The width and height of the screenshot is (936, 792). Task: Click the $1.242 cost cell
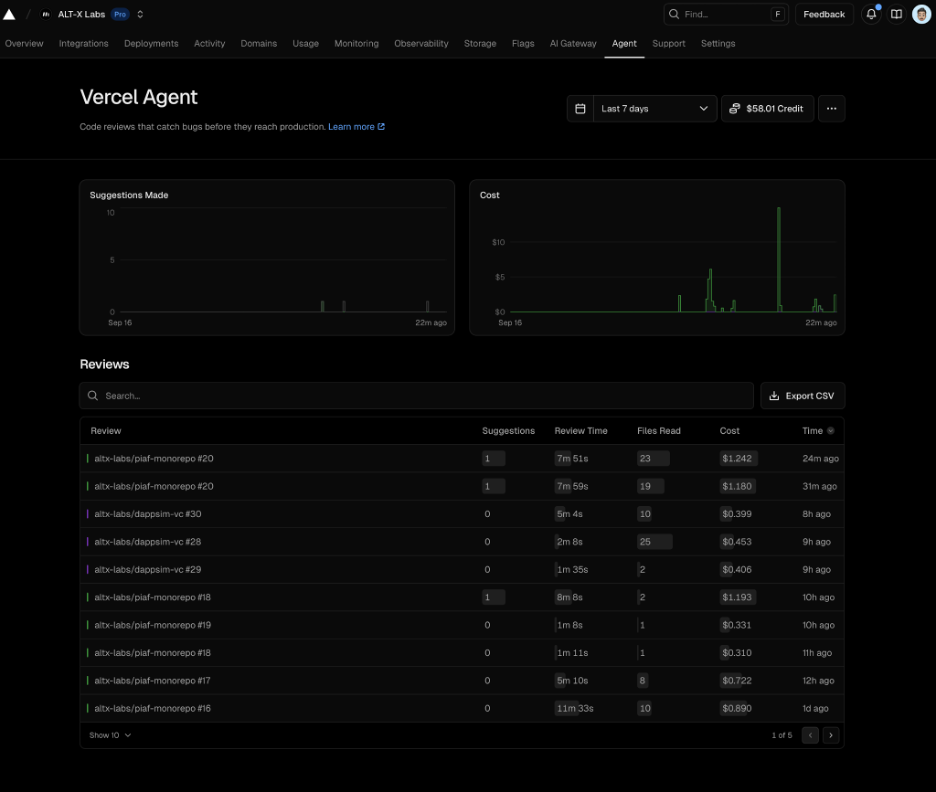738,458
